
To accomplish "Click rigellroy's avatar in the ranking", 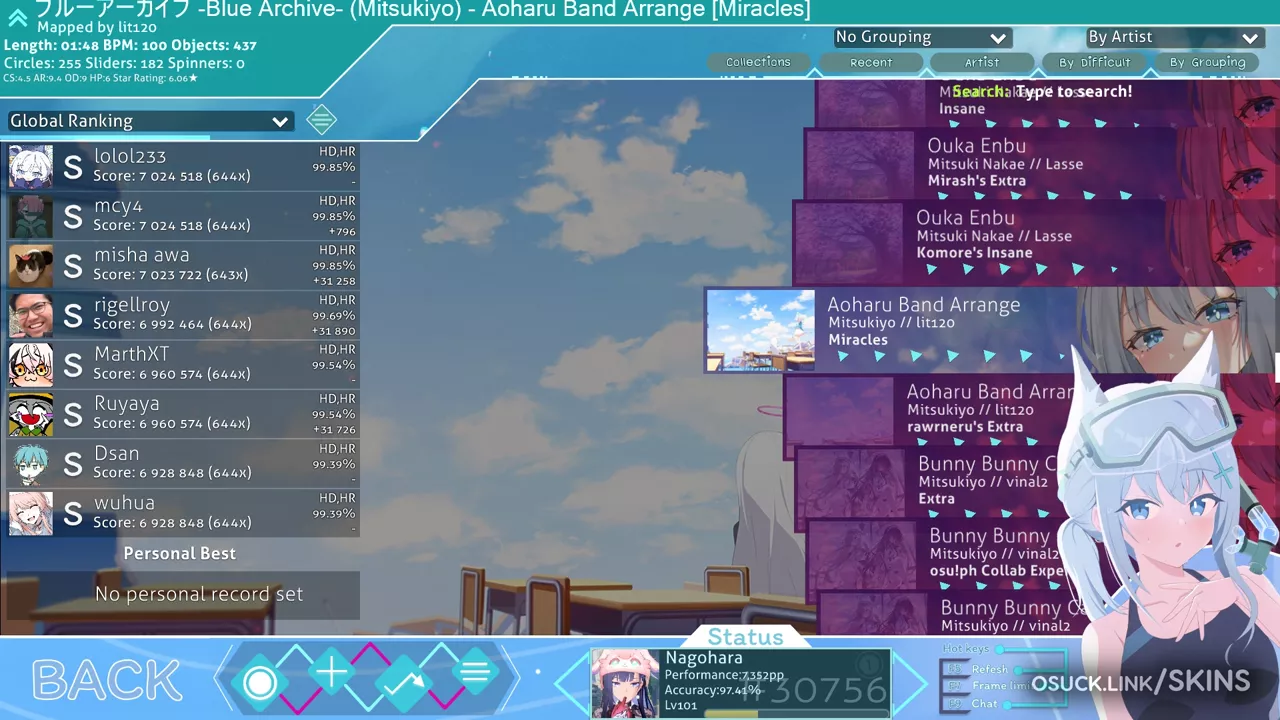I will pyautogui.click(x=31, y=315).
